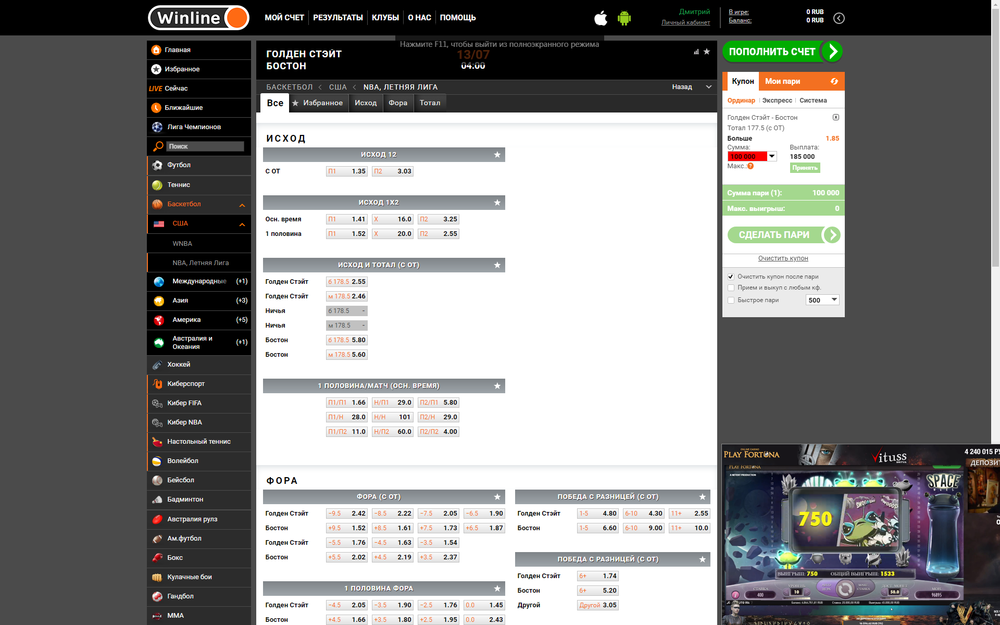
Task: Select Киберспорт in sidebar
Action: click(199, 383)
